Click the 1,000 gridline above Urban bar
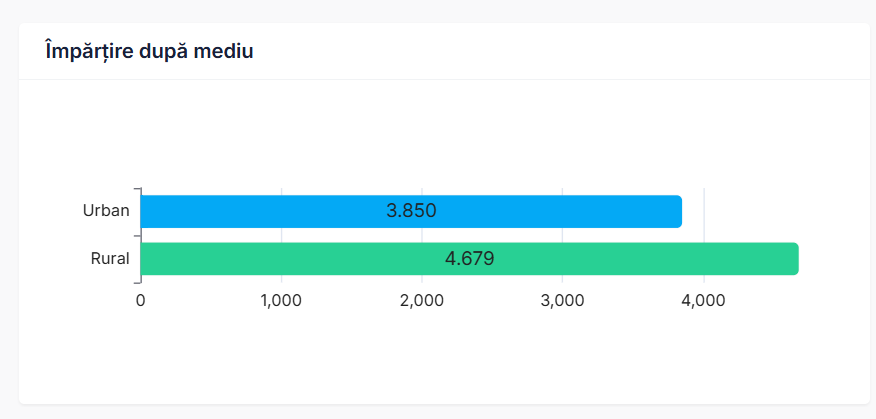 click(x=282, y=191)
